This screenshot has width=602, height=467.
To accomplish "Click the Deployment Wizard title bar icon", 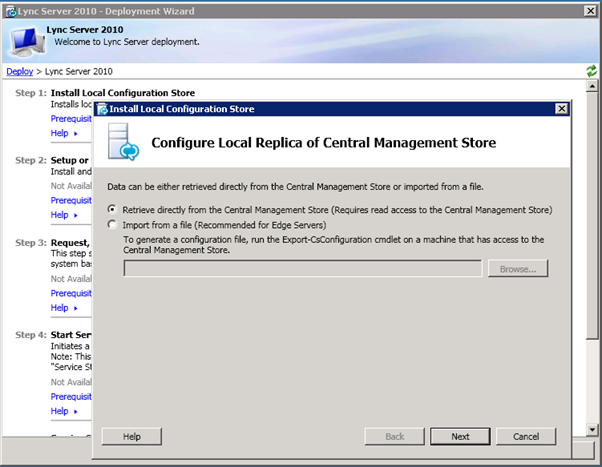I will [x=9, y=9].
